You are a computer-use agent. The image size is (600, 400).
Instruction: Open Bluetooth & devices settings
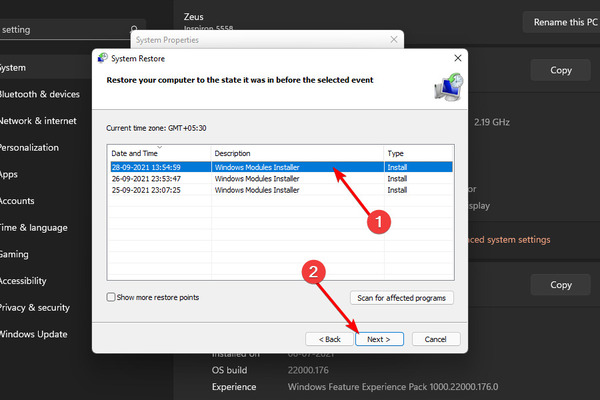pyautogui.click(x=42, y=94)
